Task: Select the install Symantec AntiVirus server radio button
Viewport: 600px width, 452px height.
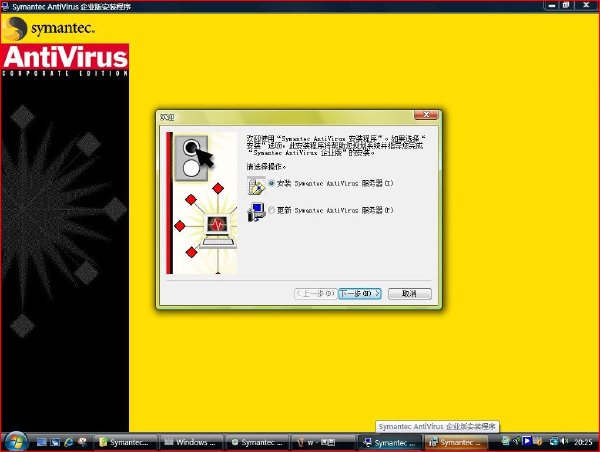Action: 271,183
